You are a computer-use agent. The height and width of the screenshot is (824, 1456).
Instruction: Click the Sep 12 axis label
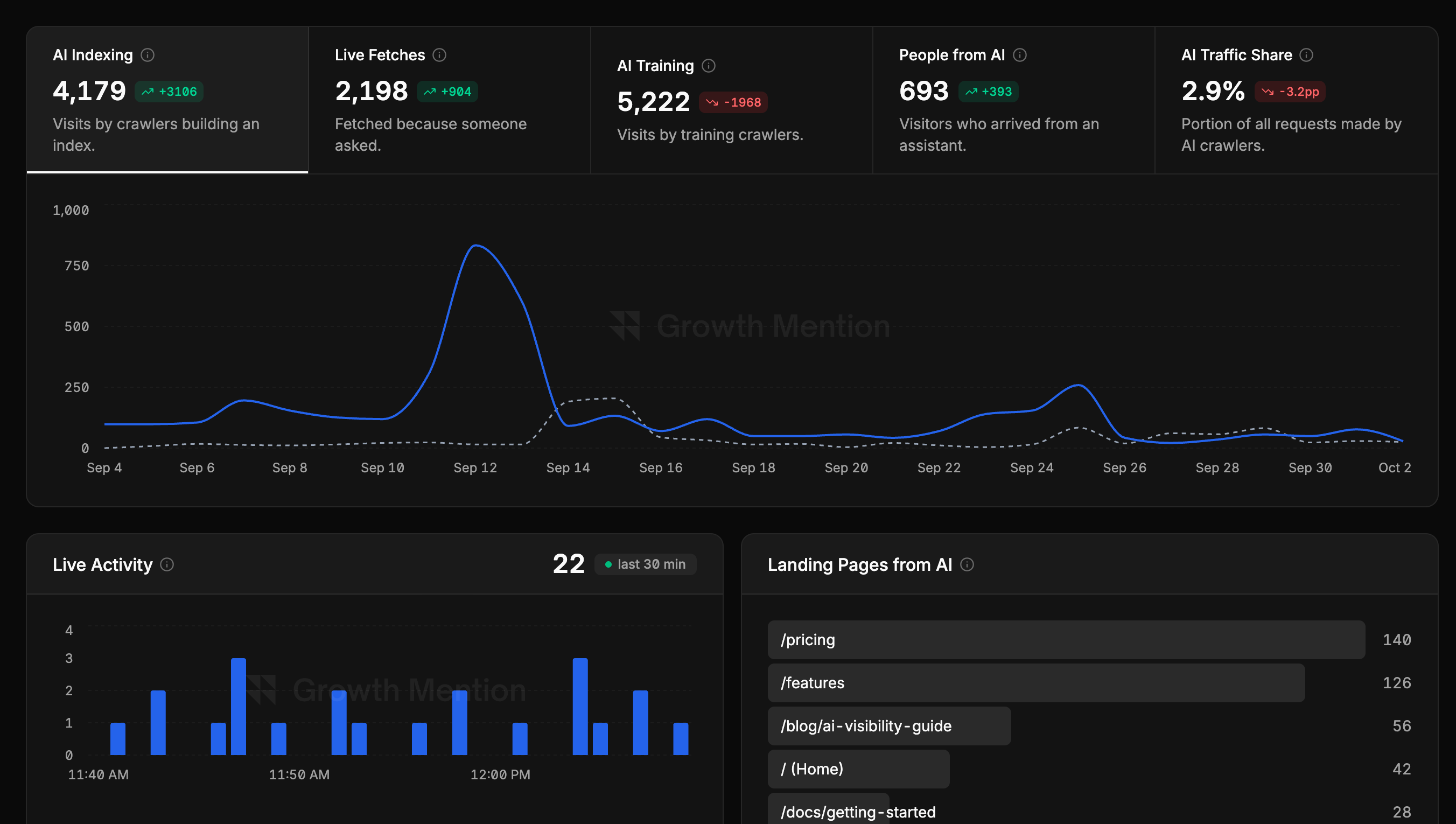click(475, 468)
